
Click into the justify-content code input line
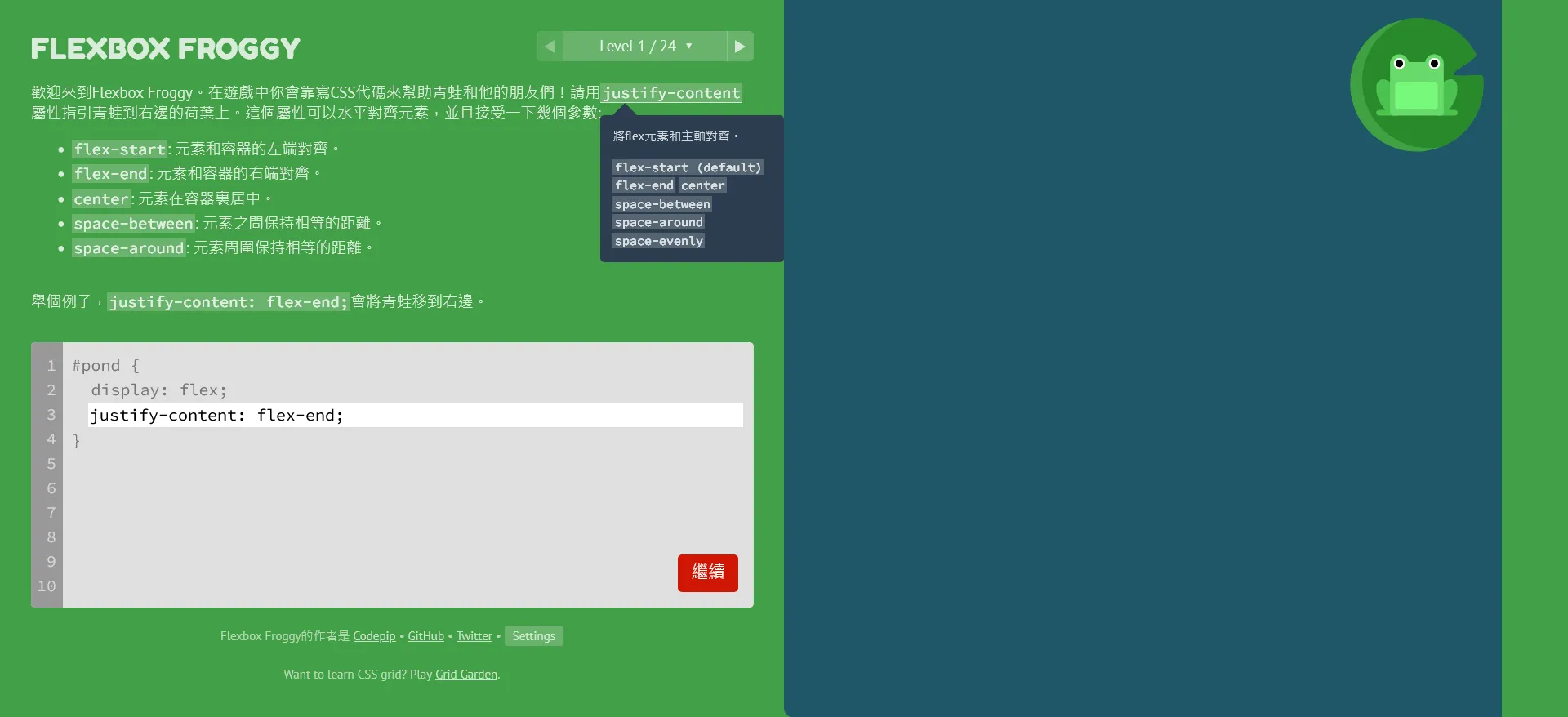point(416,415)
